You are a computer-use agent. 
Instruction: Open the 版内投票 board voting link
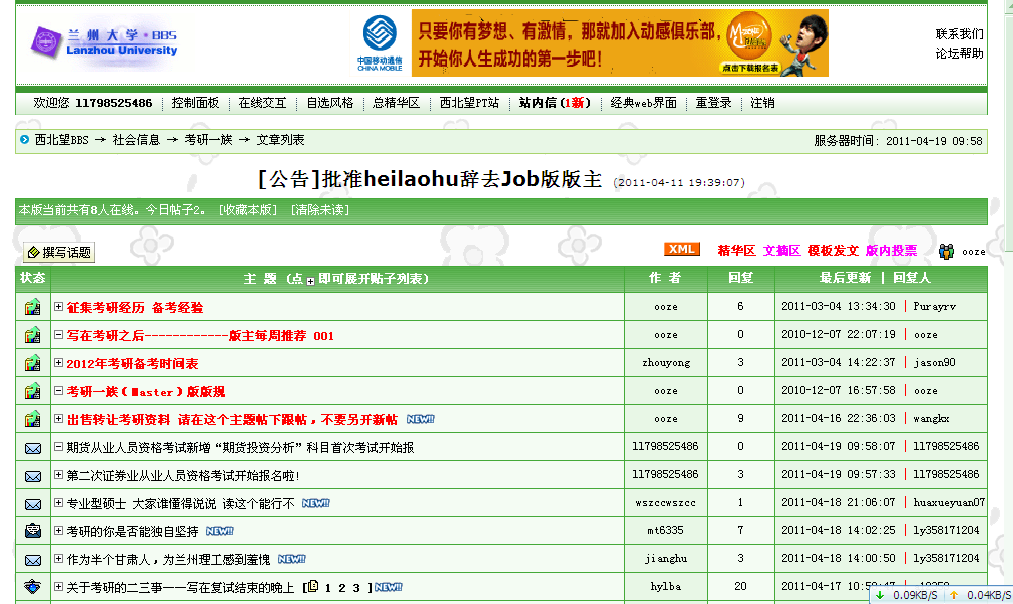(891, 251)
